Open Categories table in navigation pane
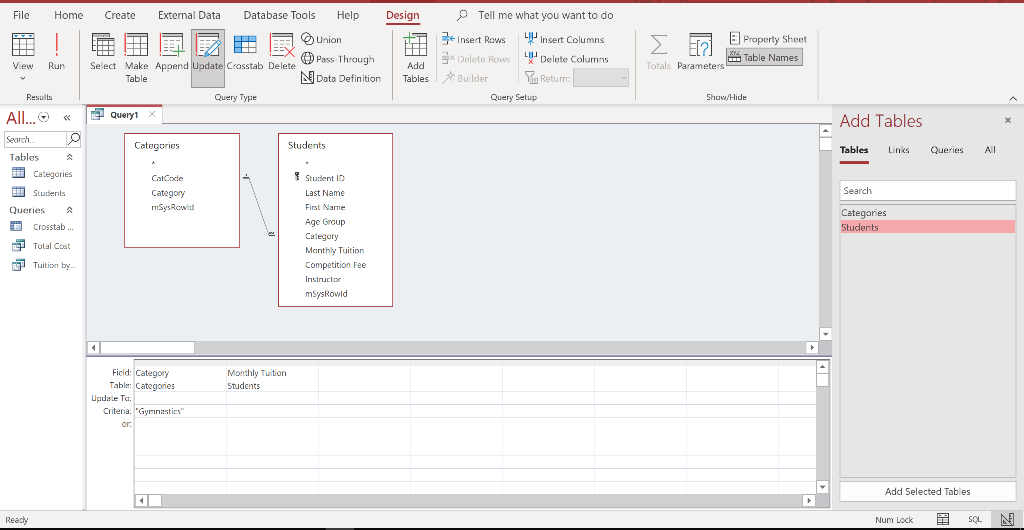This screenshot has height=530, width=1024. pos(42,174)
